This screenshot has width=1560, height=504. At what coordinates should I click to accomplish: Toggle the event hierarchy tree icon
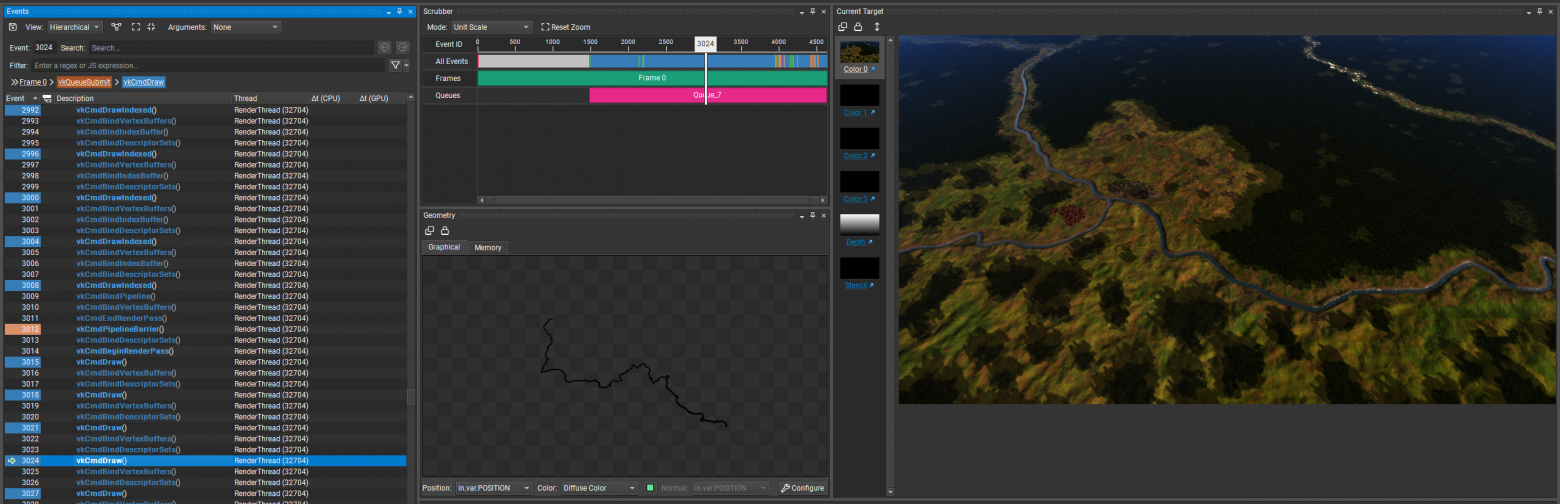116,27
